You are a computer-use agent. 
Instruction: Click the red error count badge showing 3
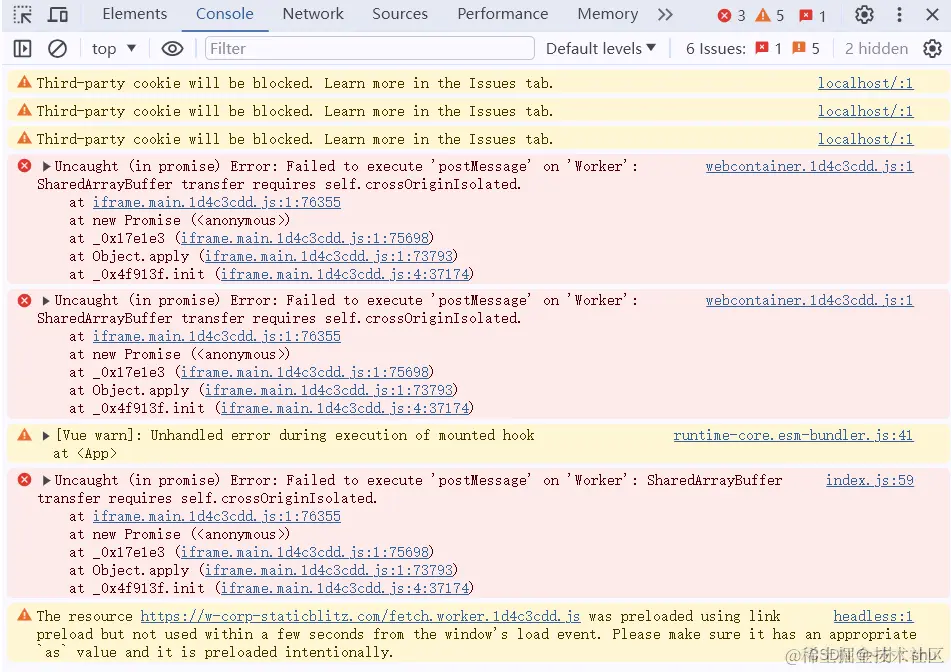tap(731, 16)
